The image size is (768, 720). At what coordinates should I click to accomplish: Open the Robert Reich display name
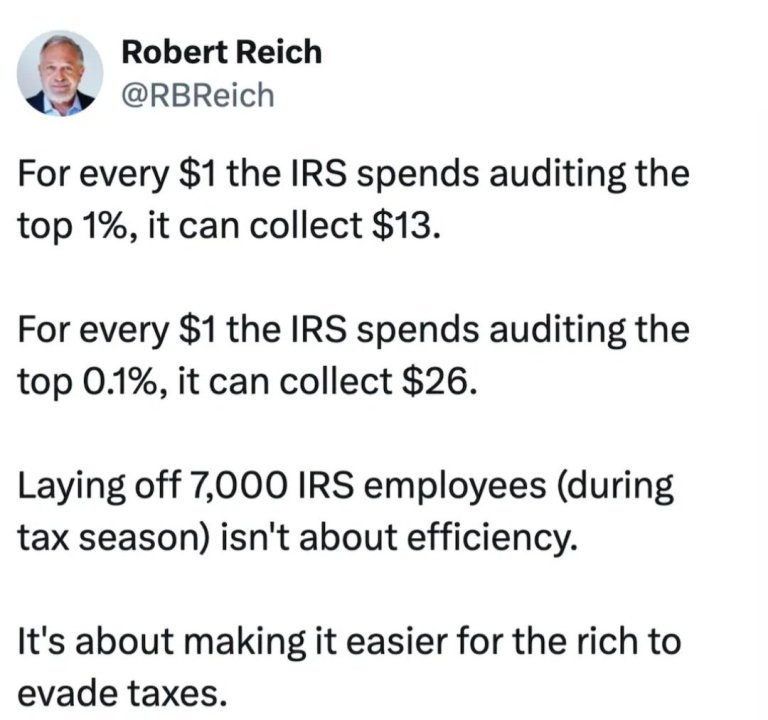(x=221, y=52)
